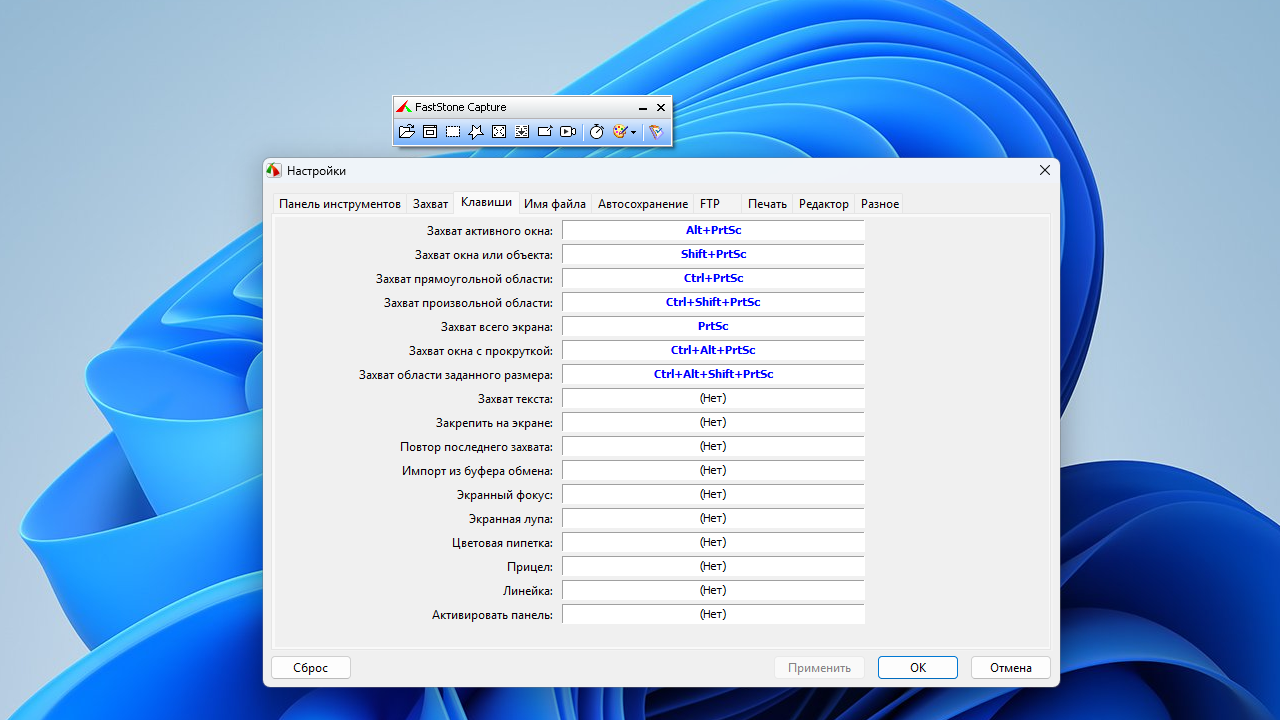Start the scrolling window capture tool

pos(522,131)
